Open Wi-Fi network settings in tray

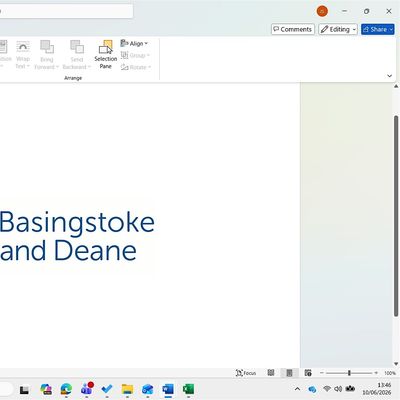click(327, 389)
